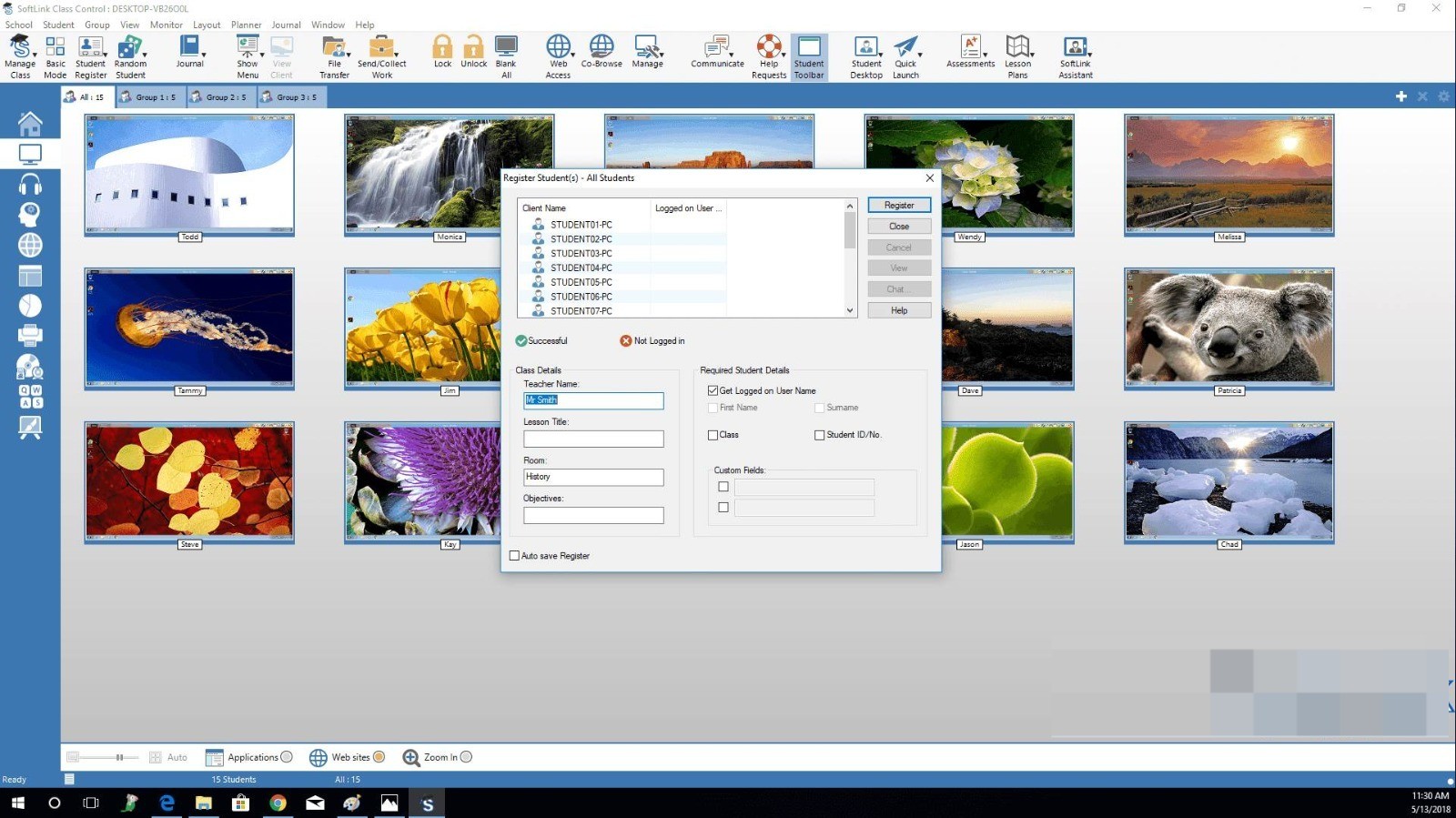
Task: Open the Monitor menu
Action: 166,25
